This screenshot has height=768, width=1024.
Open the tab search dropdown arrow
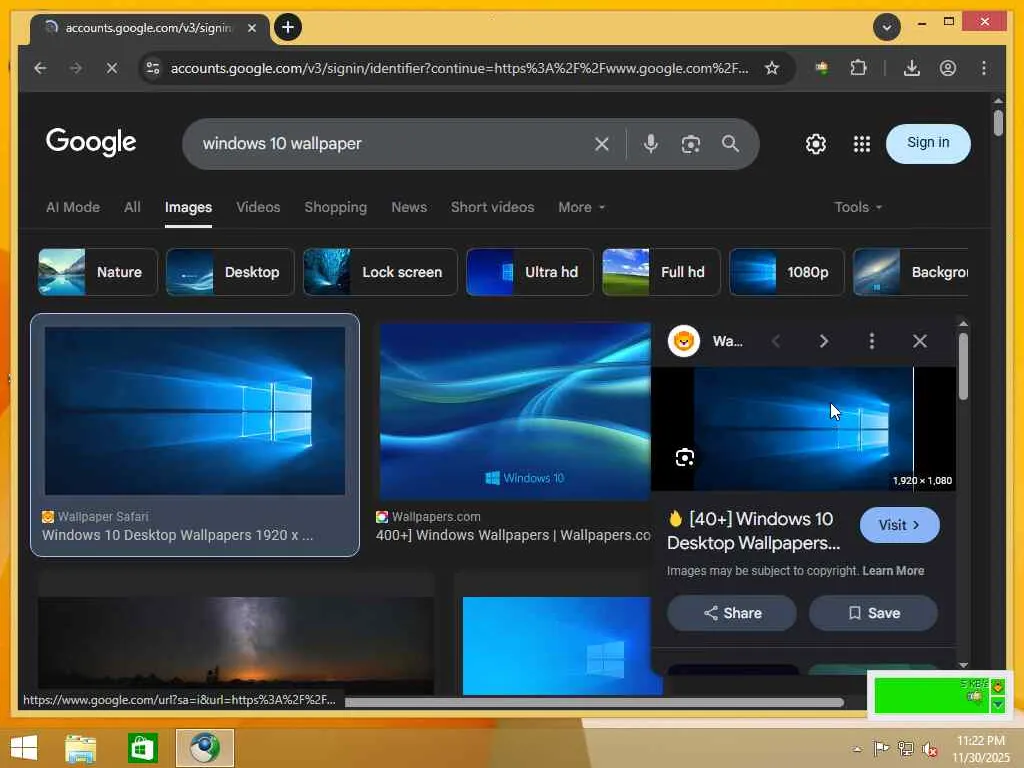coord(887,27)
